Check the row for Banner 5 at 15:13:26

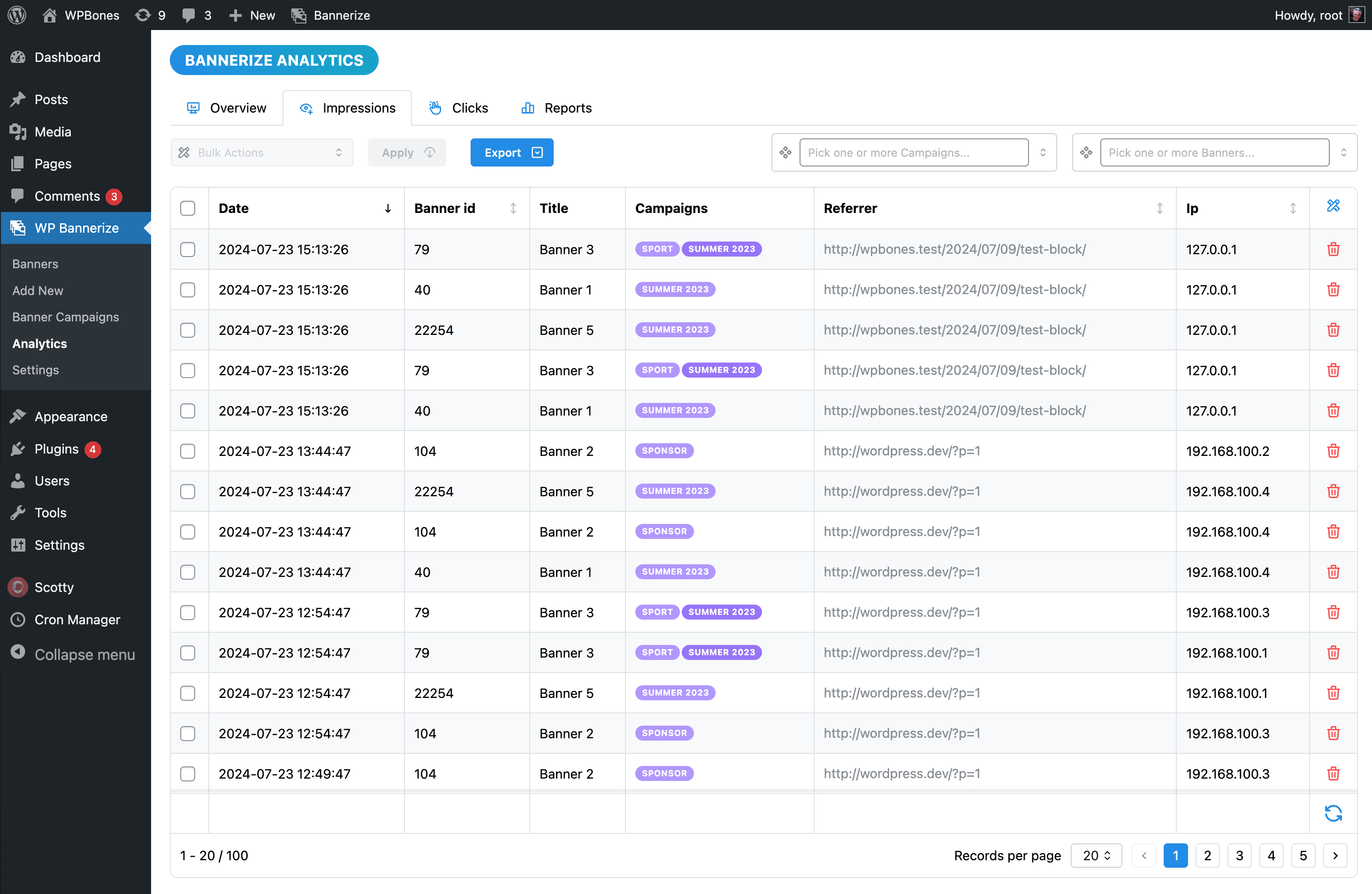[188, 330]
